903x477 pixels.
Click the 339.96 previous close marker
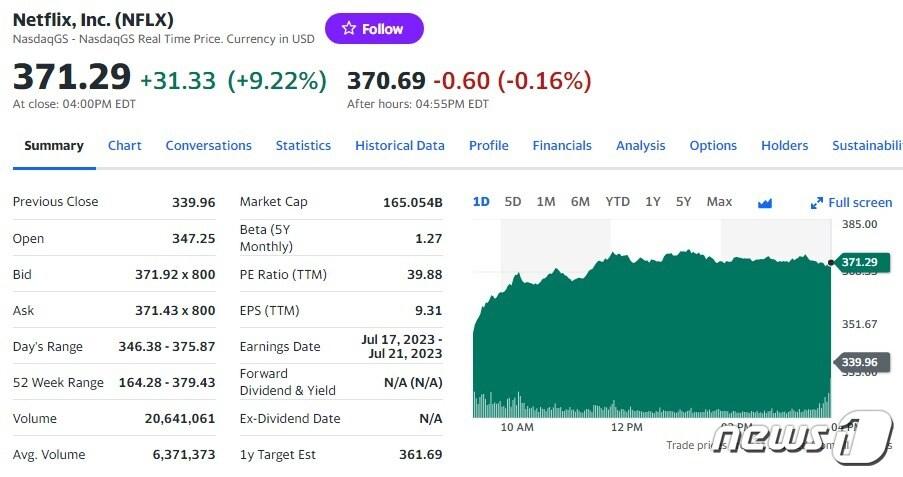coord(858,362)
